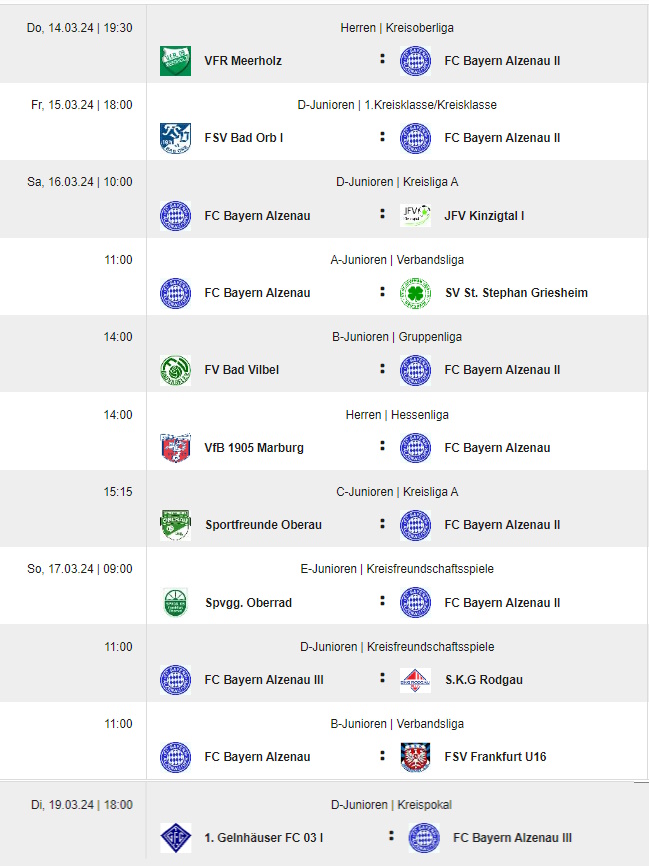The height and width of the screenshot is (866, 649).
Task: Click the FSV Frankfurt U16 eagle crest
Action: [415, 757]
